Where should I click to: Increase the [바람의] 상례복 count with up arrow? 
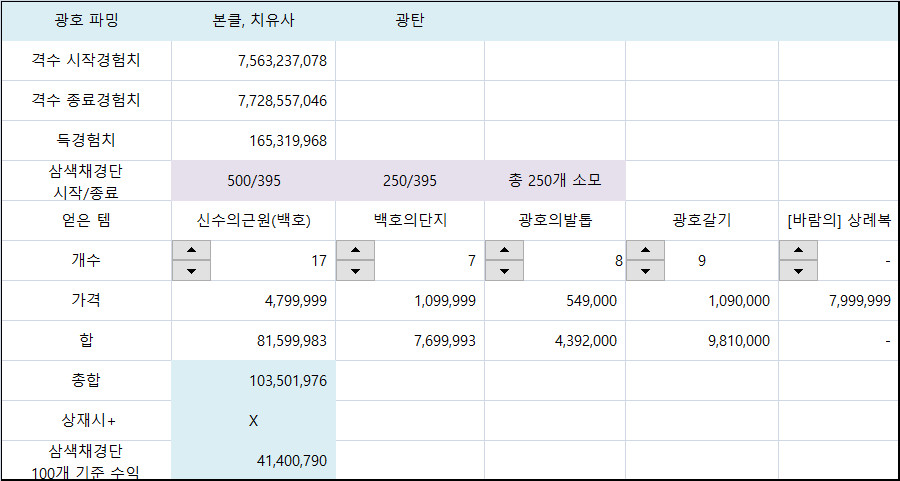[798, 250]
